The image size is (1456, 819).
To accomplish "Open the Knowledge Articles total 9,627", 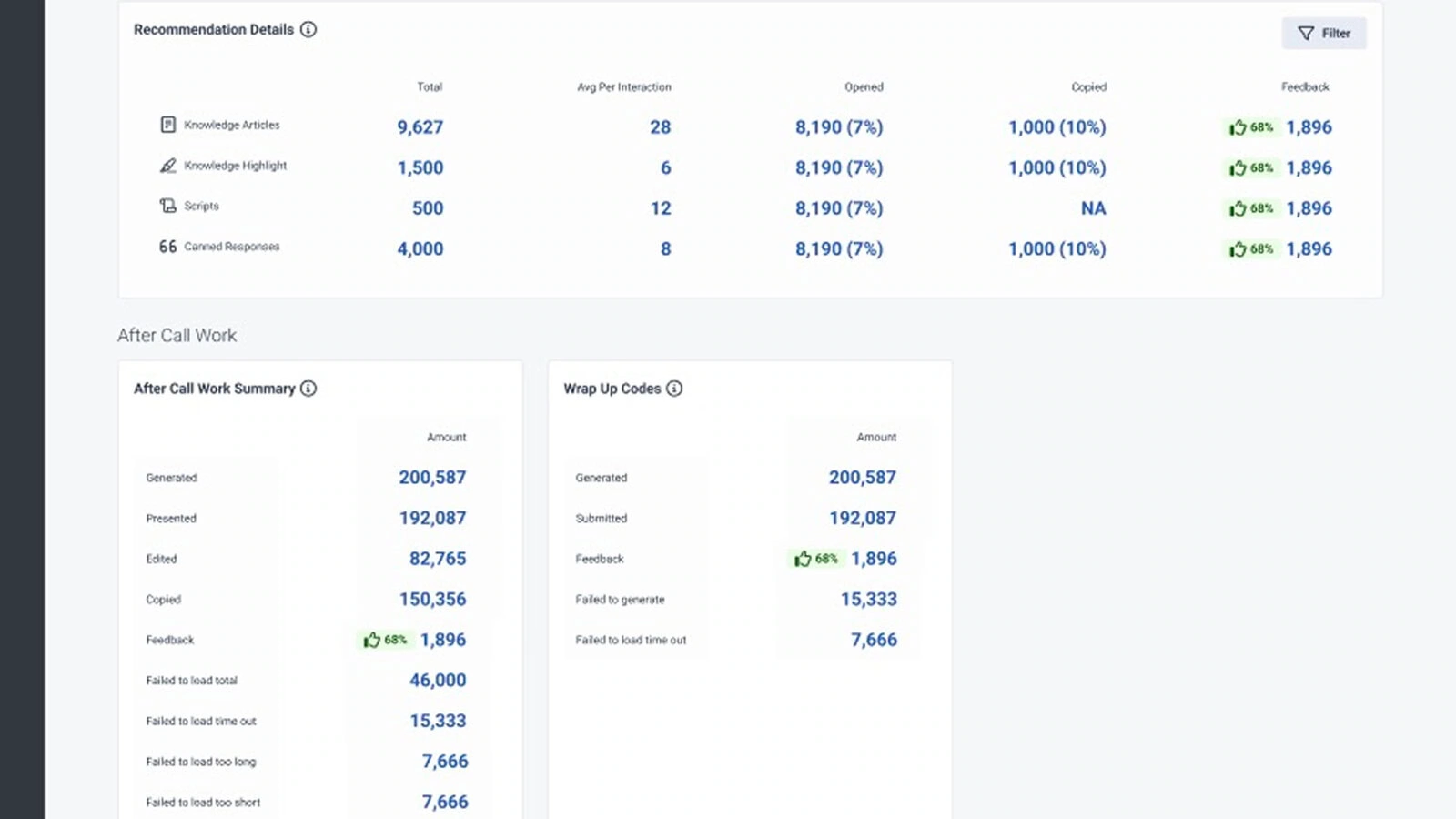I will point(420,127).
